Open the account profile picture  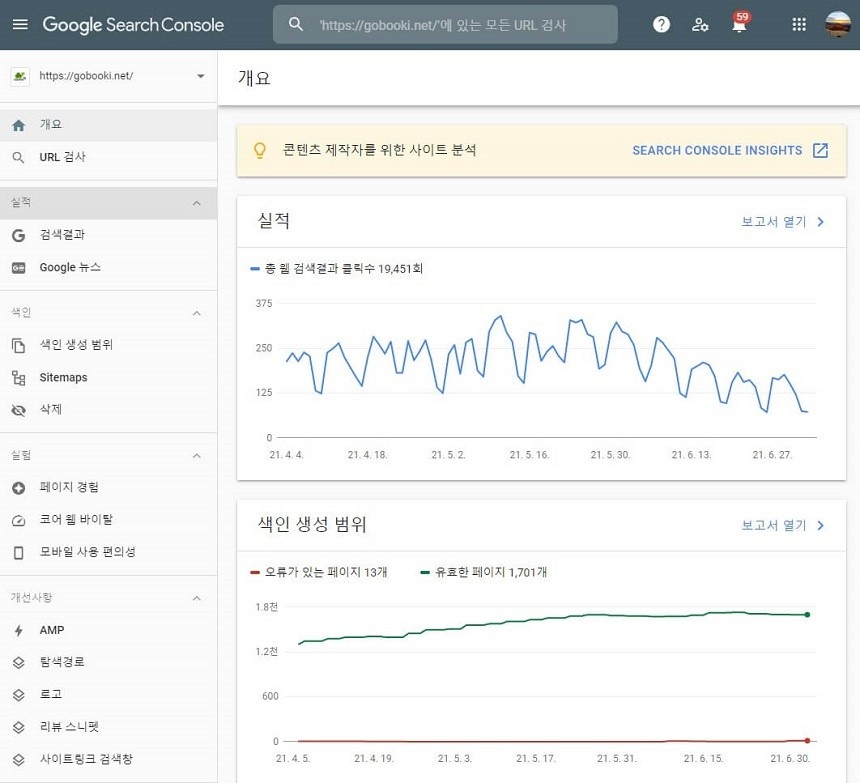[x=838, y=24]
